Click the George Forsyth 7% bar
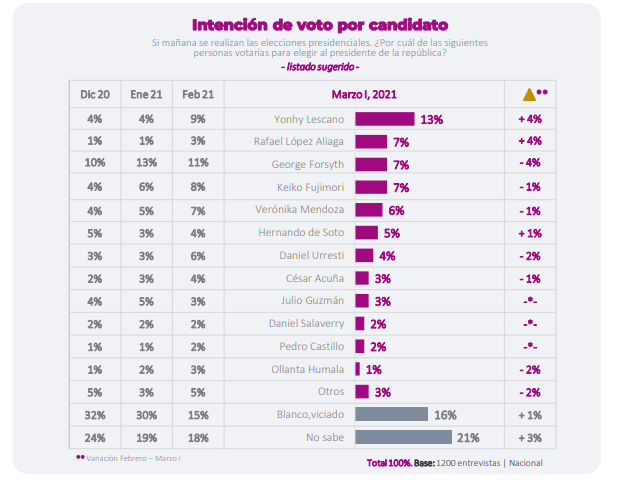This screenshot has width=631, height=484. (x=371, y=165)
